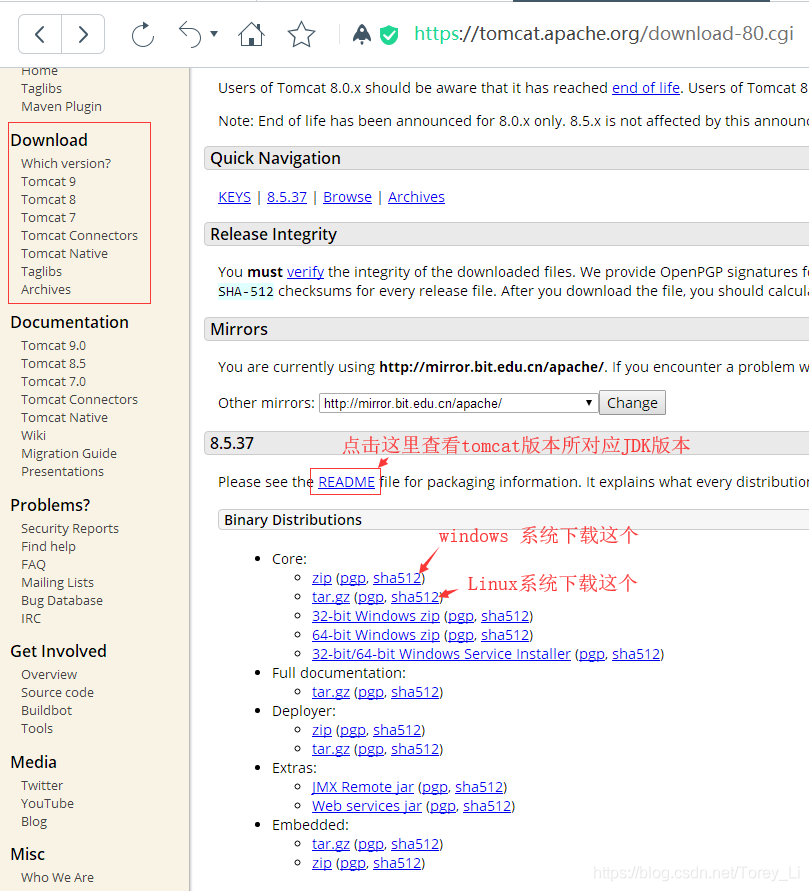The image size is (809, 891).
Task: Open Who We Are link
Action: pos(57,878)
